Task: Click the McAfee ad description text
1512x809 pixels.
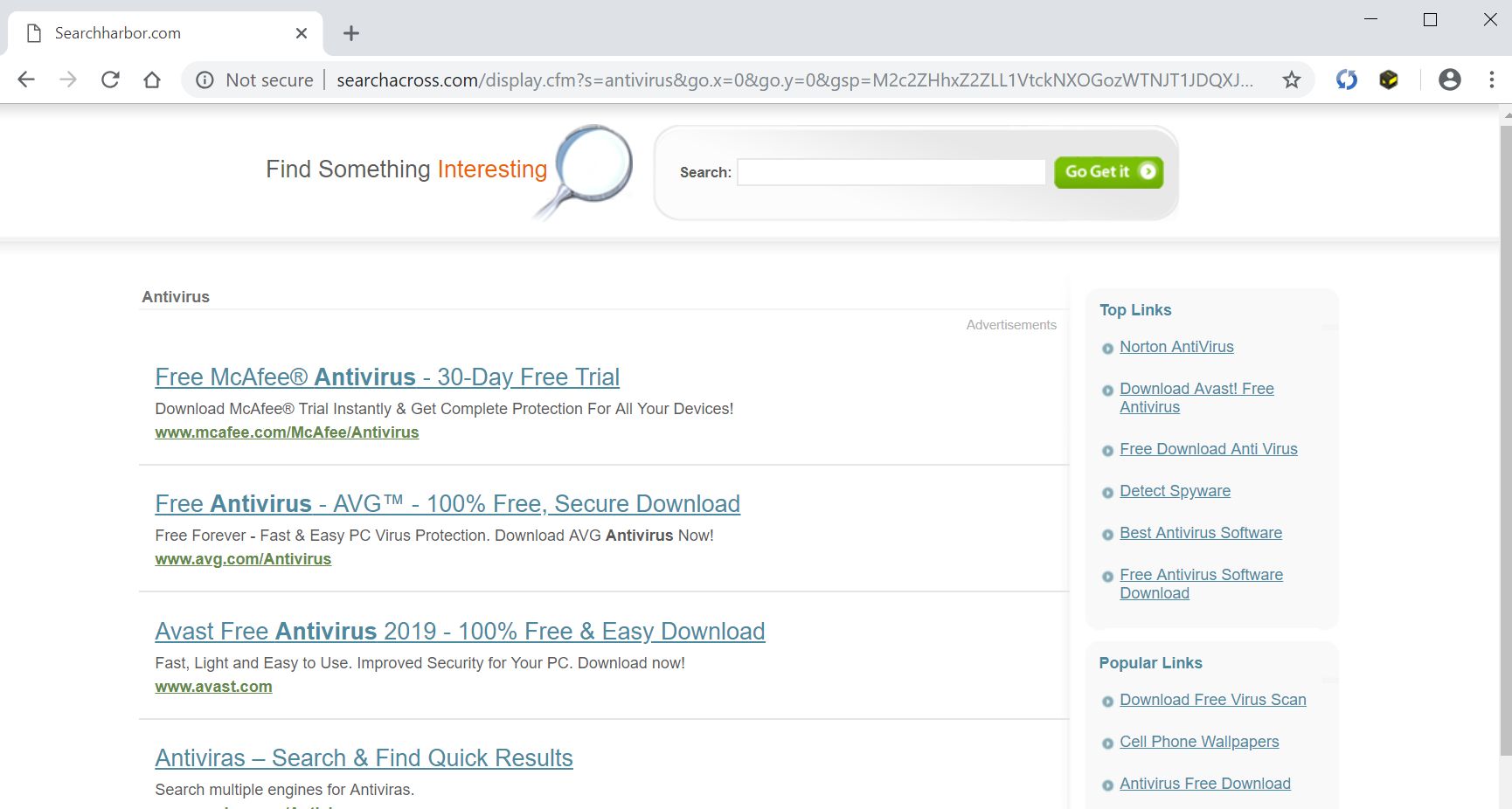Action: point(444,409)
